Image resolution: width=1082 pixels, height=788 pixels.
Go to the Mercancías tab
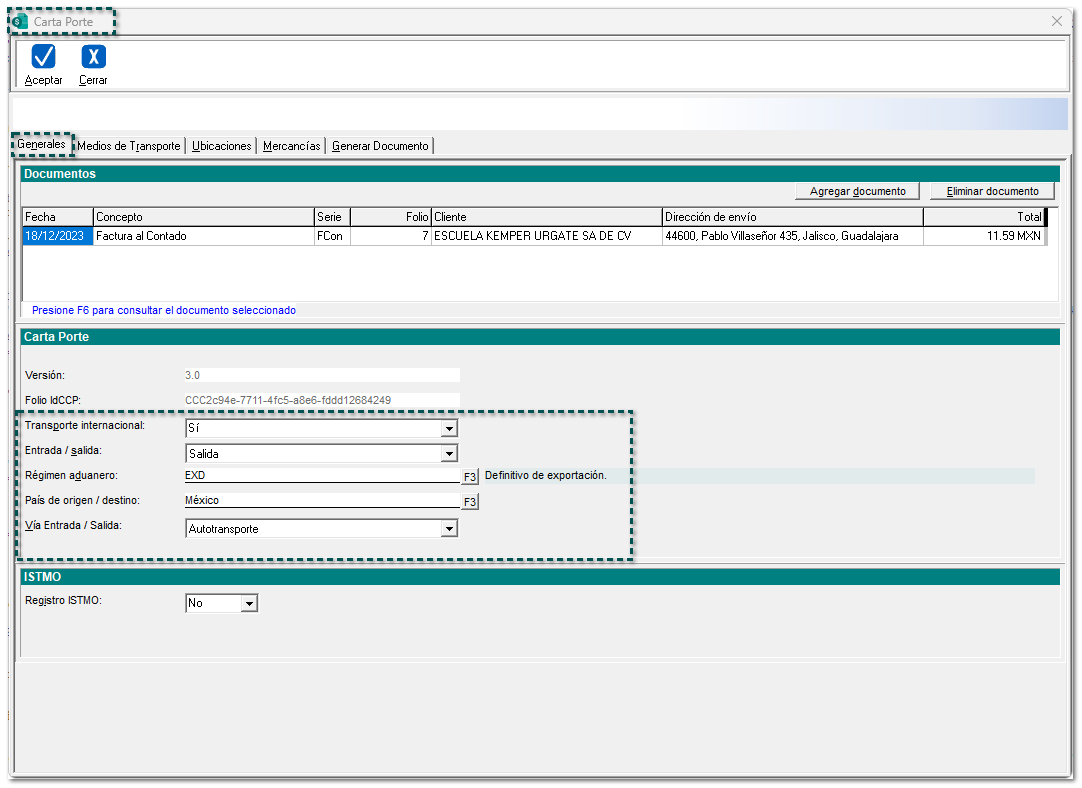(291, 146)
